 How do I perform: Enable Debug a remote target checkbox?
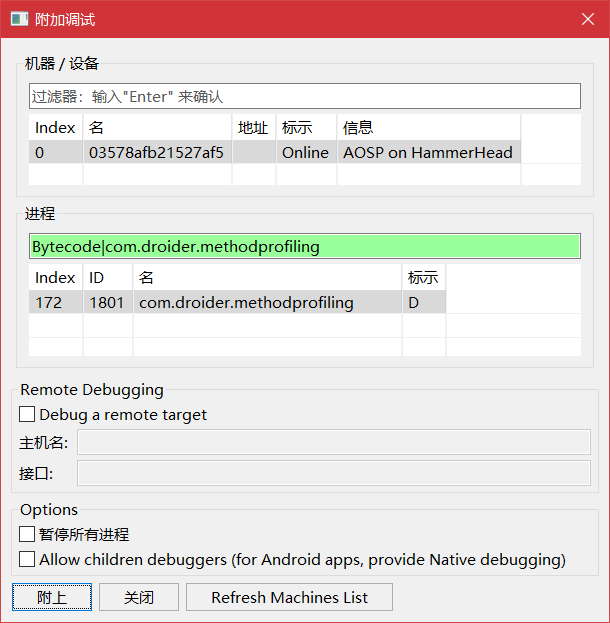27,414
